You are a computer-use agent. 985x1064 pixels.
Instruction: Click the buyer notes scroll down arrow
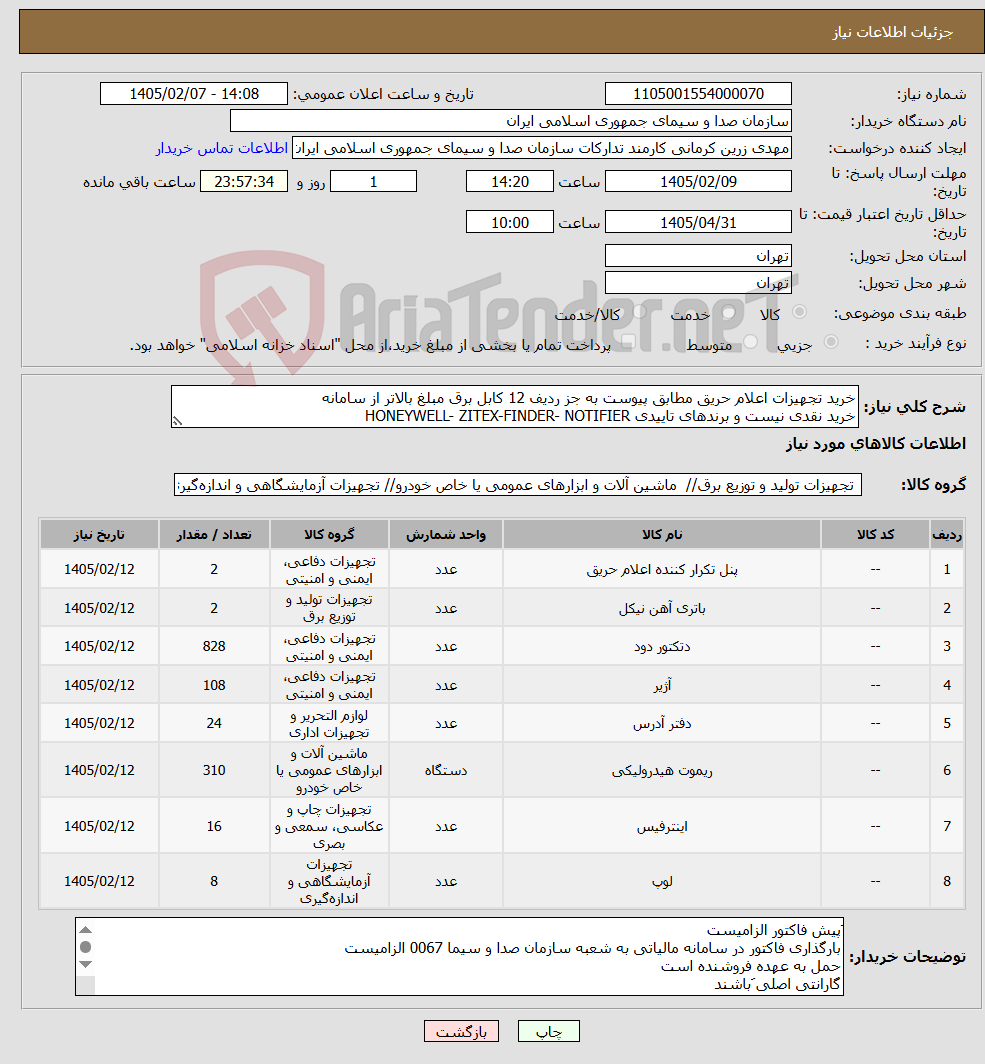(85, 964)
